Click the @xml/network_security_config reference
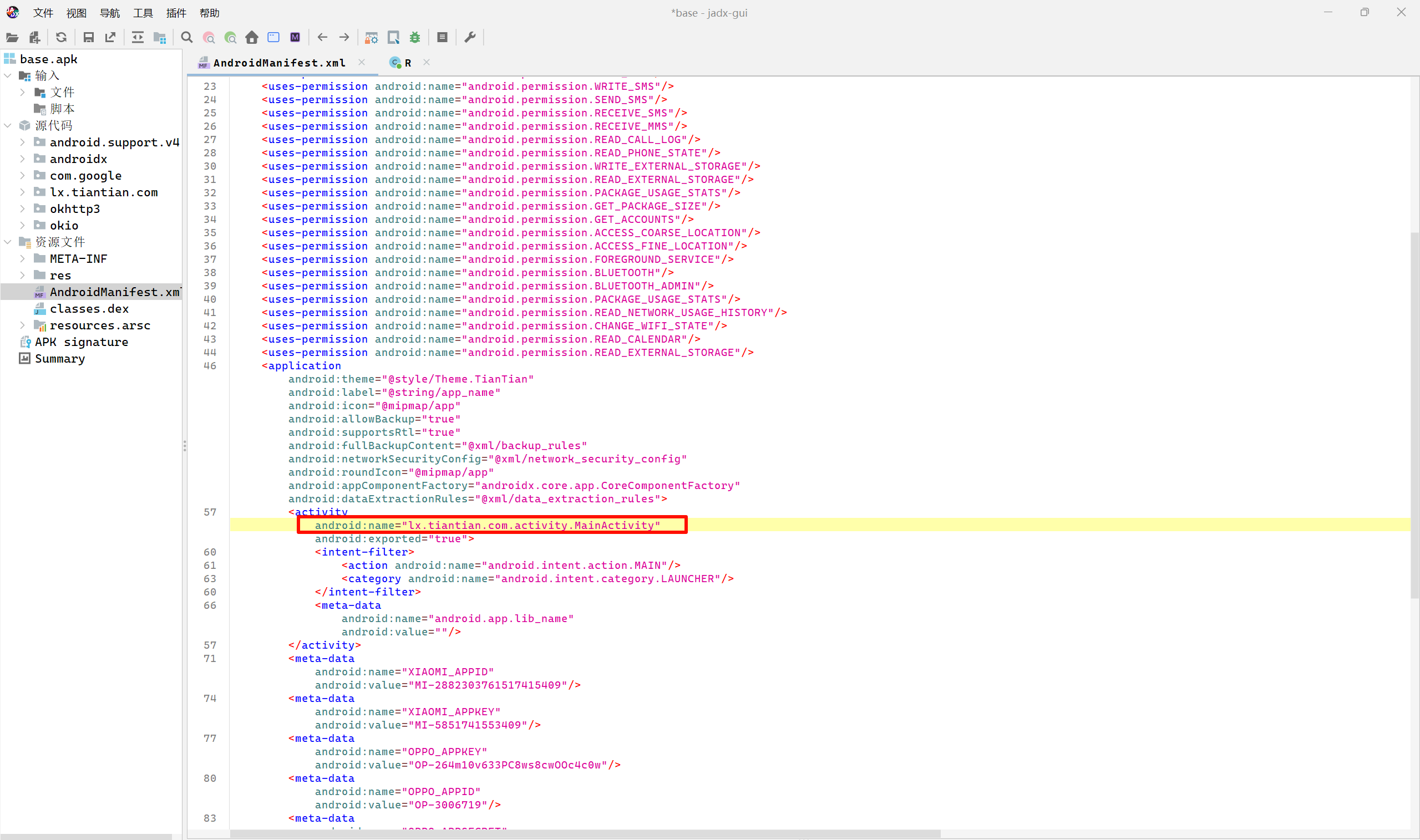Screen dimensions: 1420x840 [588, 459]
